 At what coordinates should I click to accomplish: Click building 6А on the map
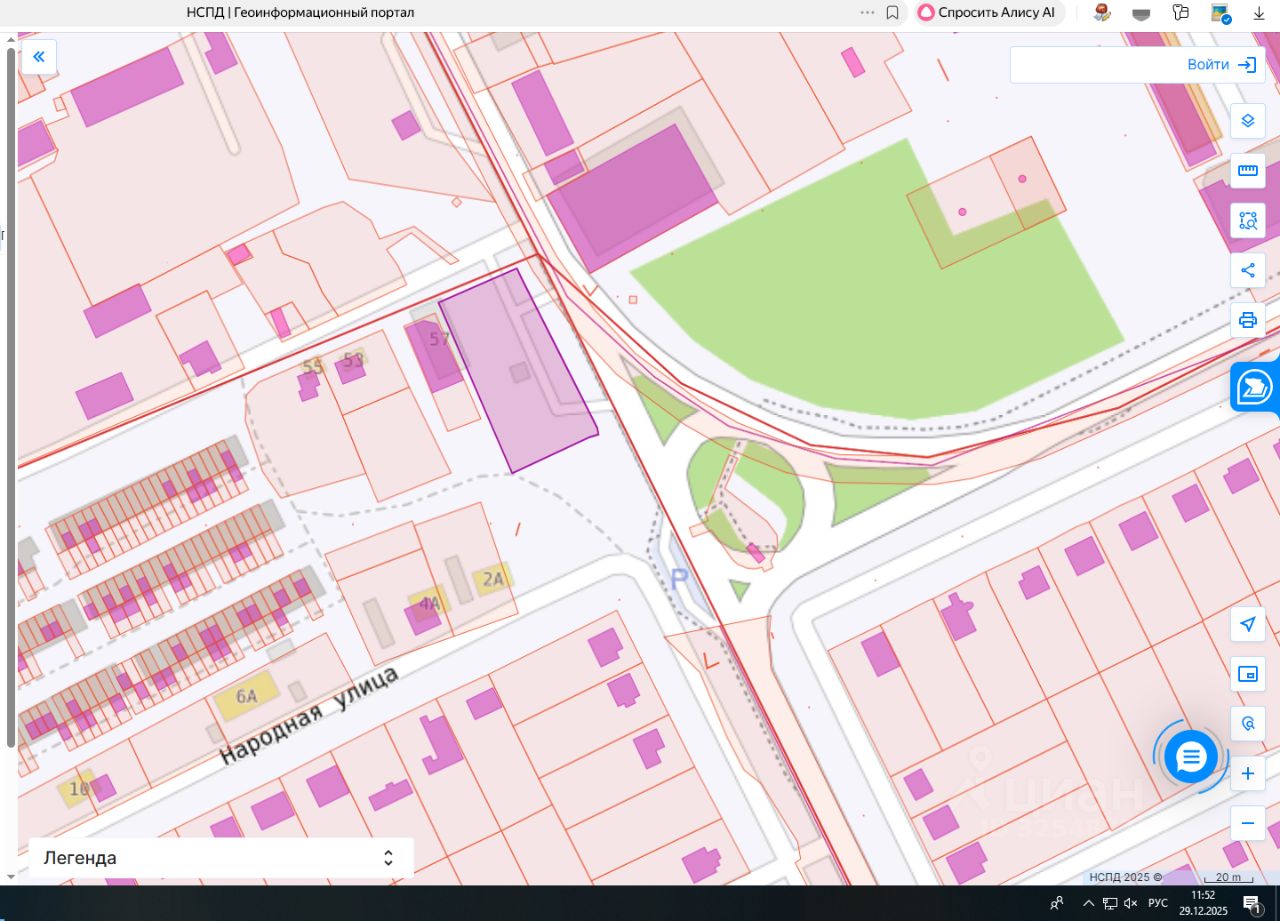(x=247, y=696)
